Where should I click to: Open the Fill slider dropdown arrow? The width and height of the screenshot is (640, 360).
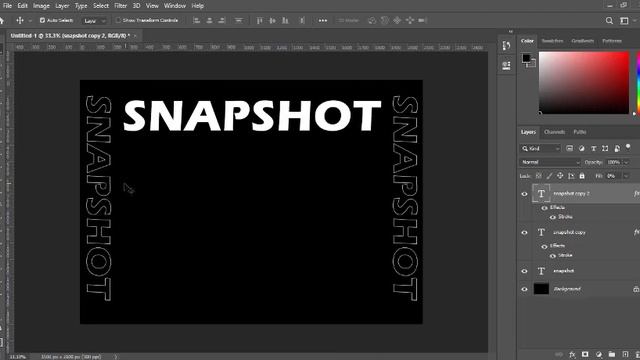click(626, 176)
